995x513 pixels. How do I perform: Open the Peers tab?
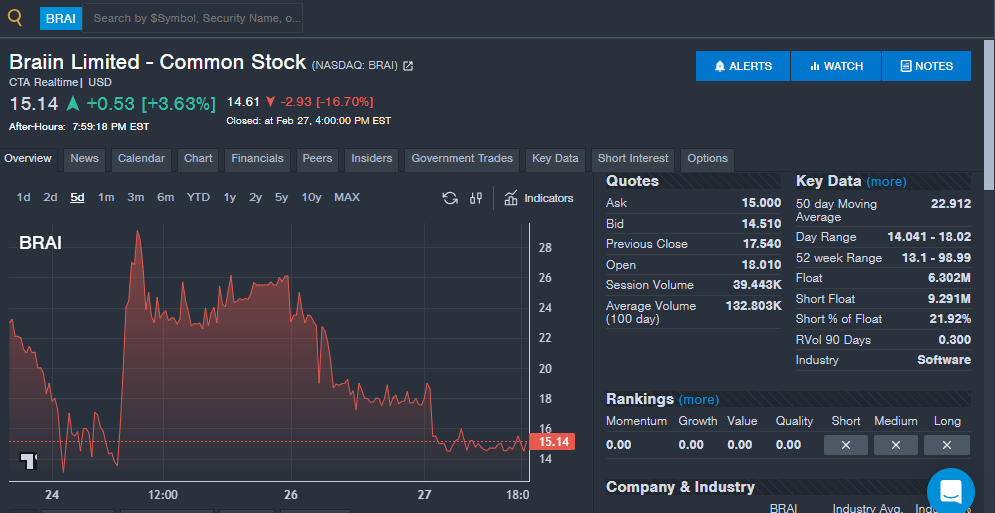pos(317,159)
